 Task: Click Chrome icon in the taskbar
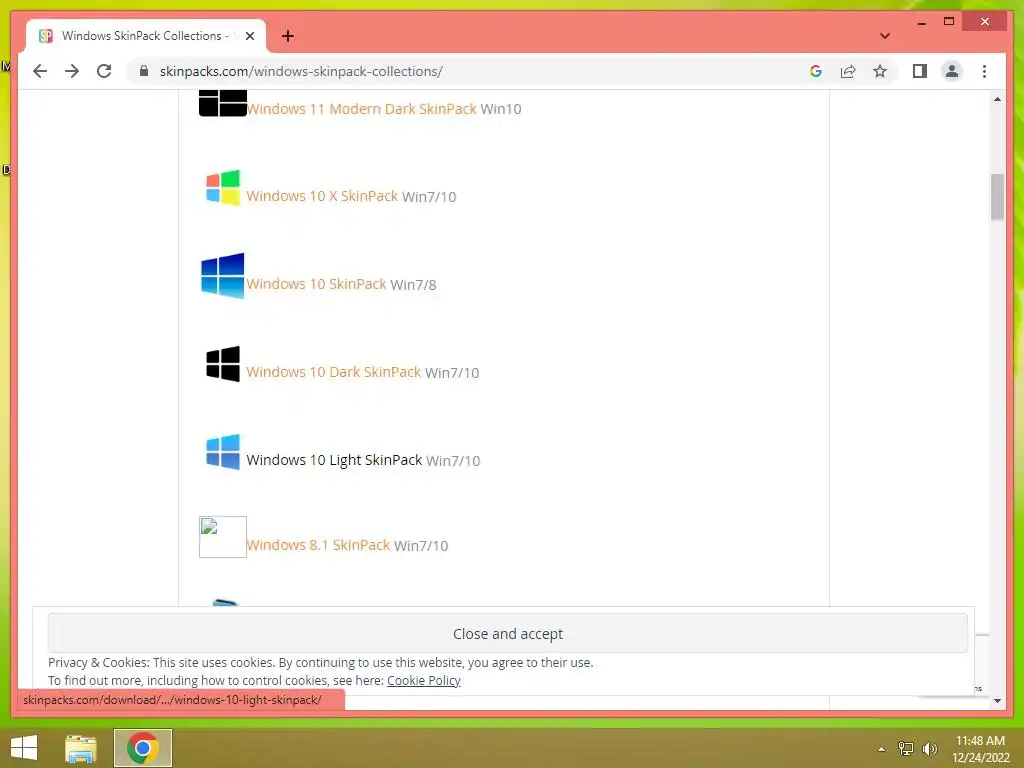pos(143,748)
